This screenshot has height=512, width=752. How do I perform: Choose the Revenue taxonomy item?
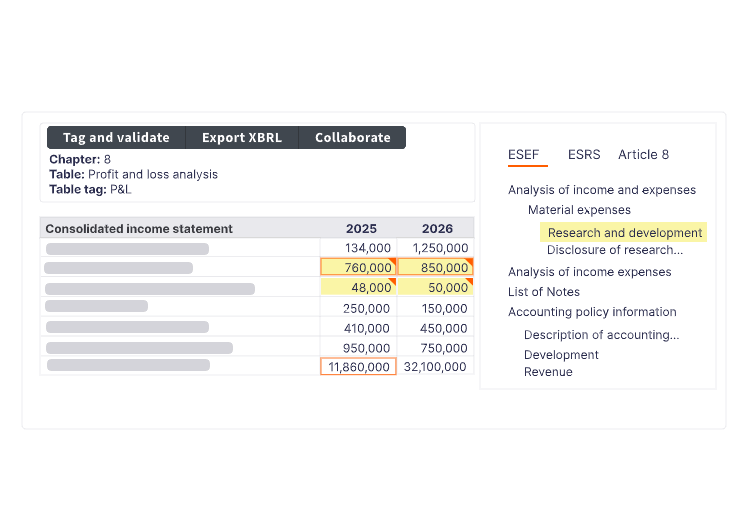point(548,372)
